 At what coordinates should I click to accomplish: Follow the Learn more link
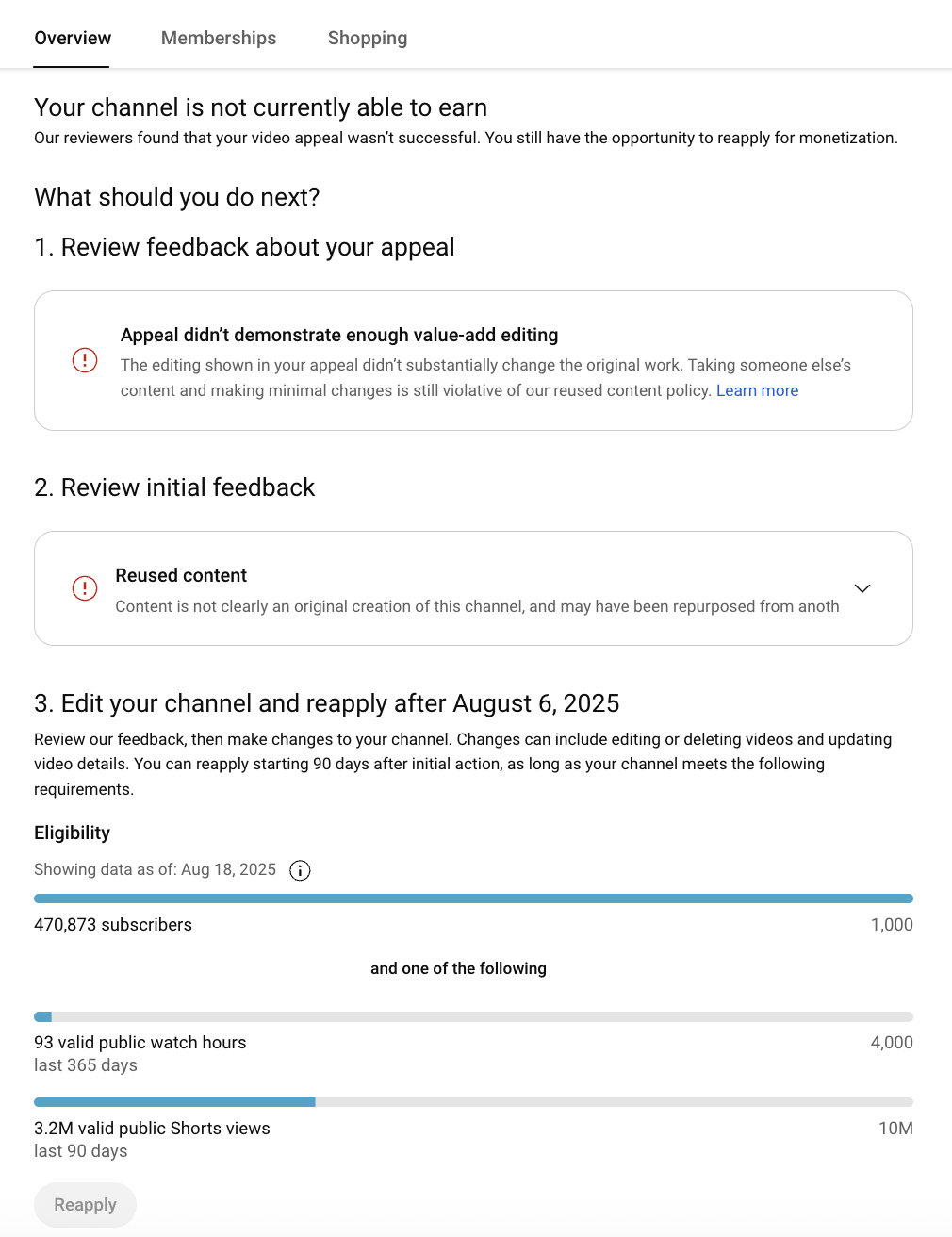pos(757,390)
